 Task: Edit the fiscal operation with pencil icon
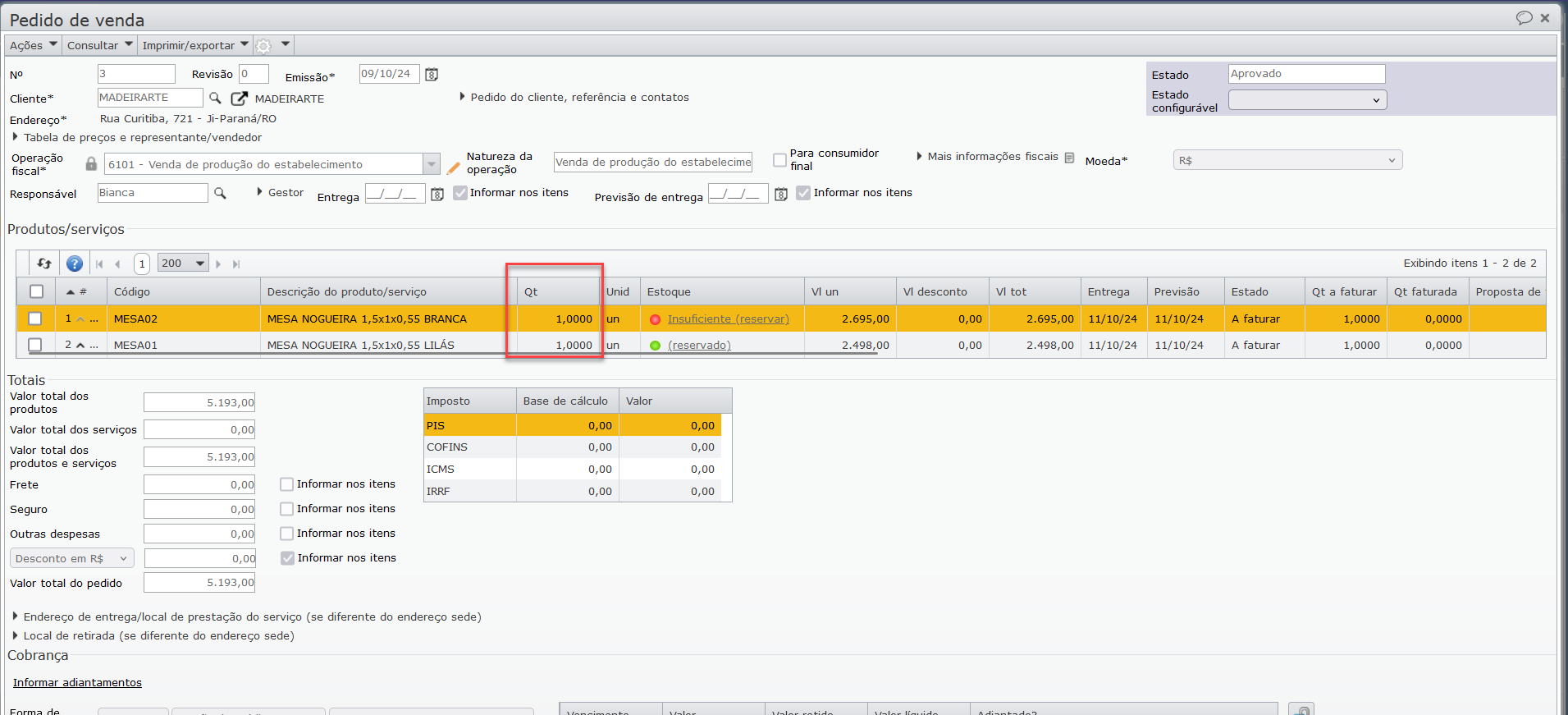(453, 167)
